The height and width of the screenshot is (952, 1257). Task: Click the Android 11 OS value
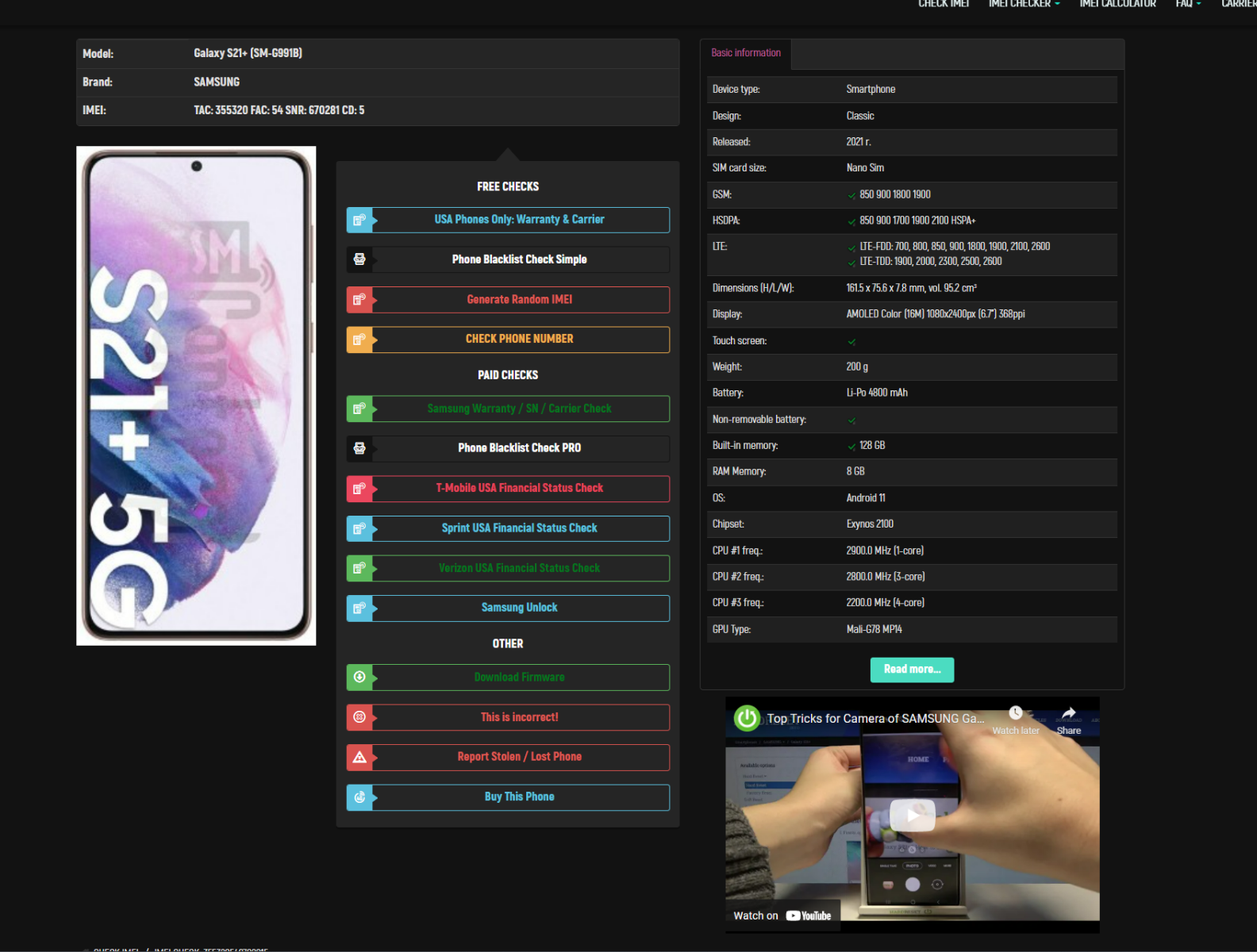866,498
